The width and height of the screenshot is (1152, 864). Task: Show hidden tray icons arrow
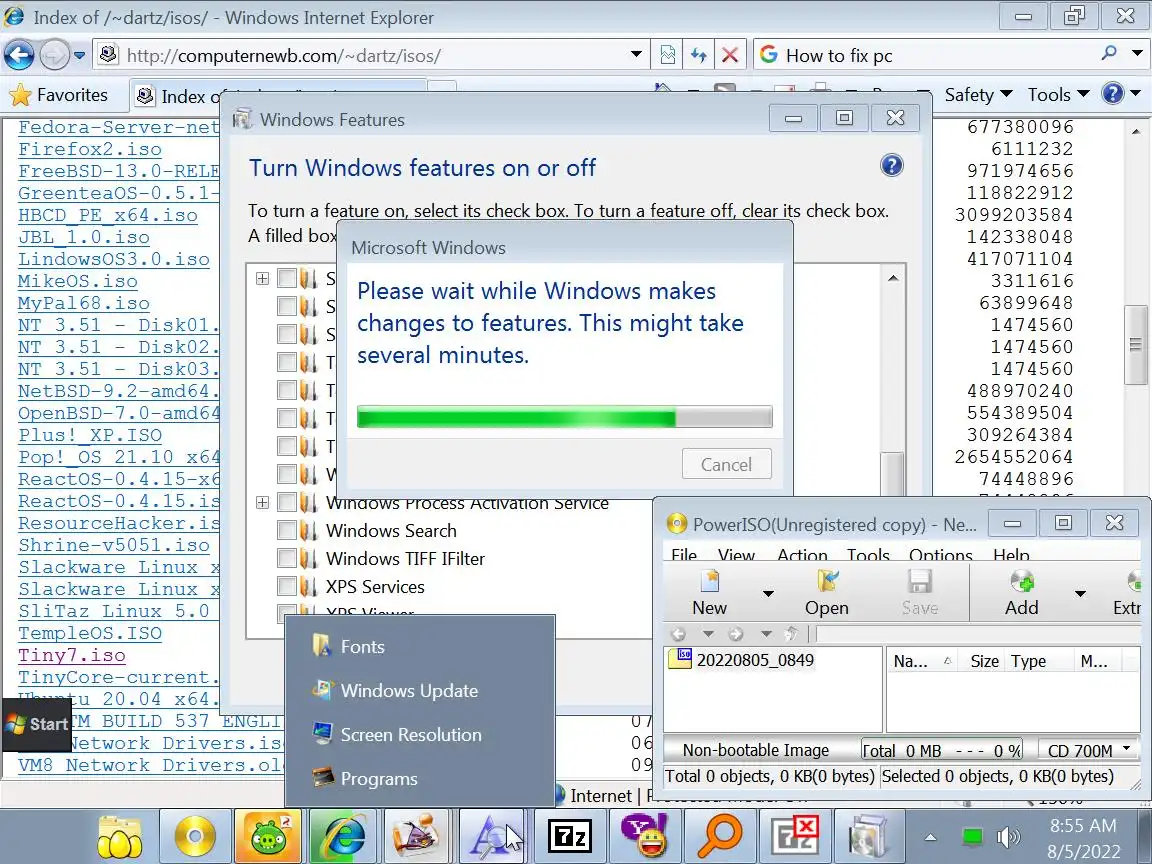coord(930,838)
